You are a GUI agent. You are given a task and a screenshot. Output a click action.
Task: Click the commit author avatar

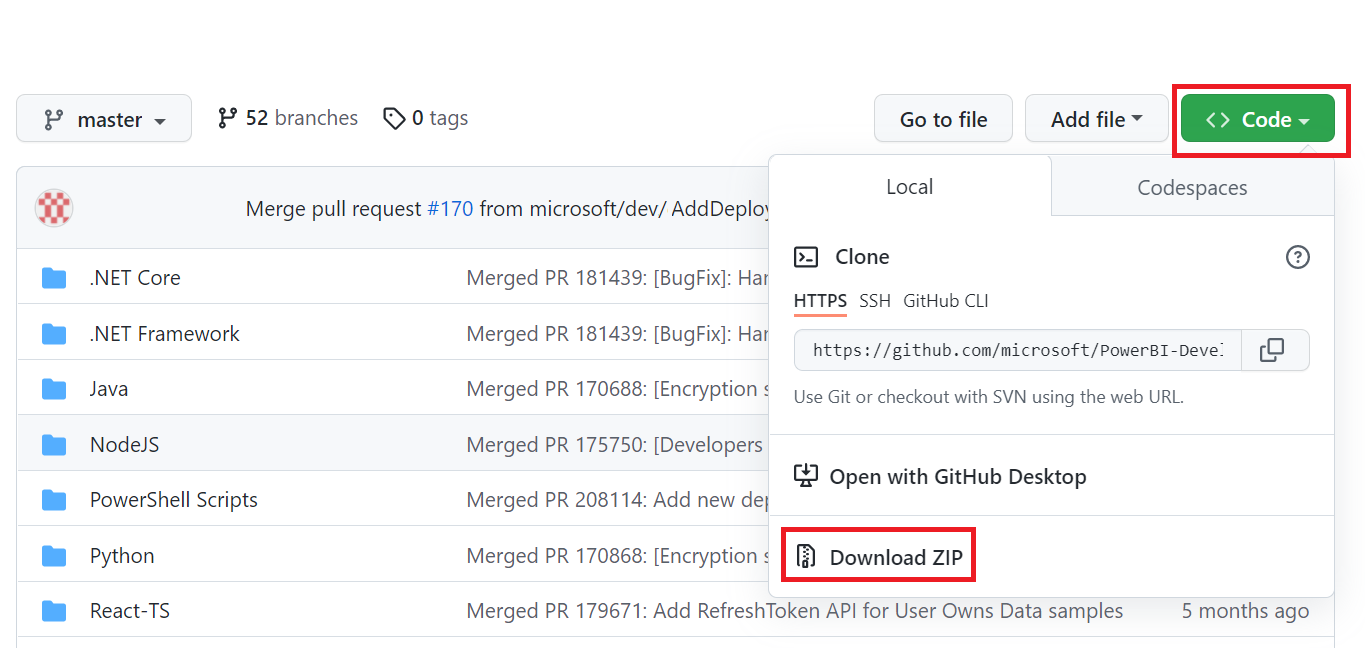[54, 208]
